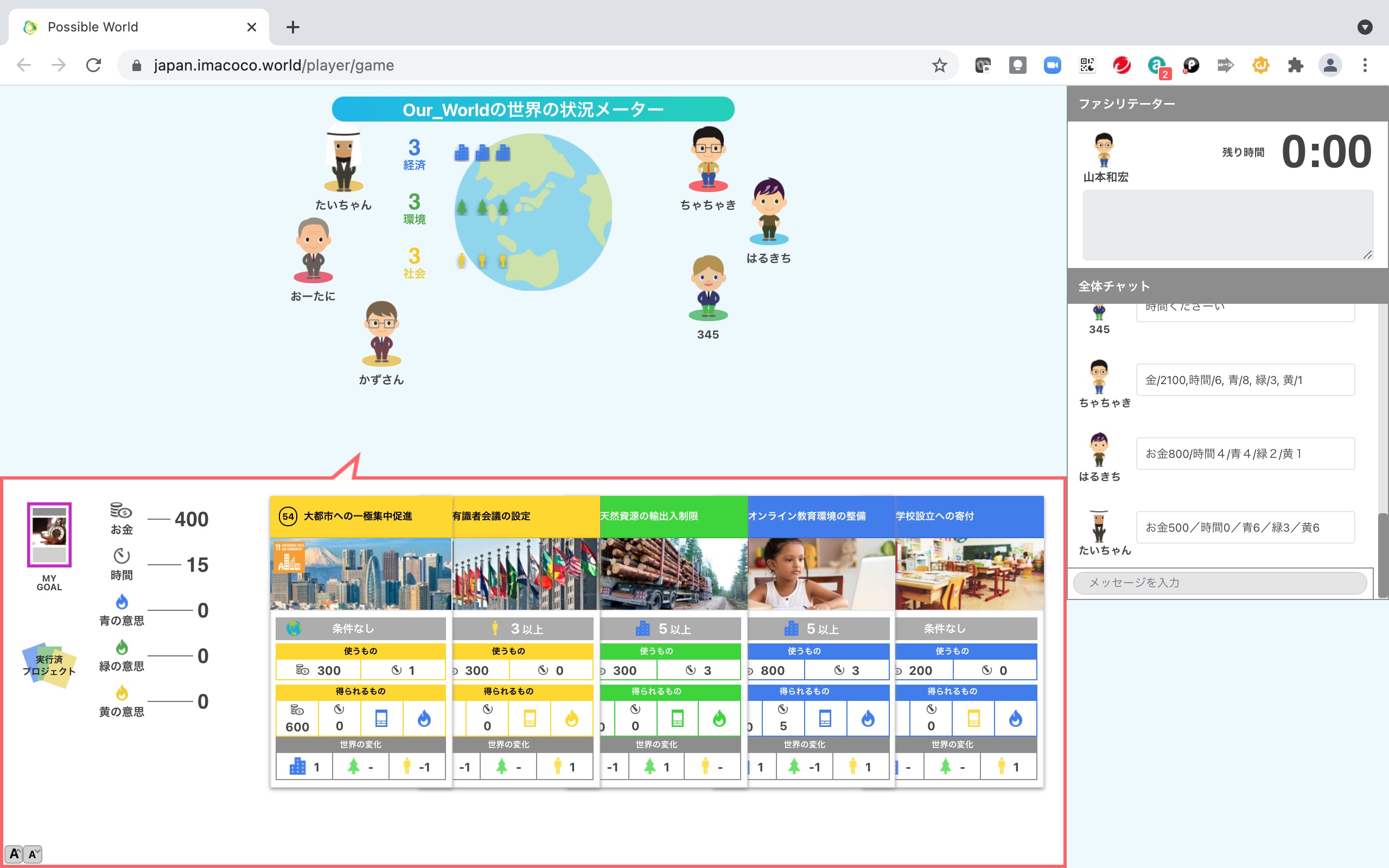Open the QR code extension icon

1087,66
